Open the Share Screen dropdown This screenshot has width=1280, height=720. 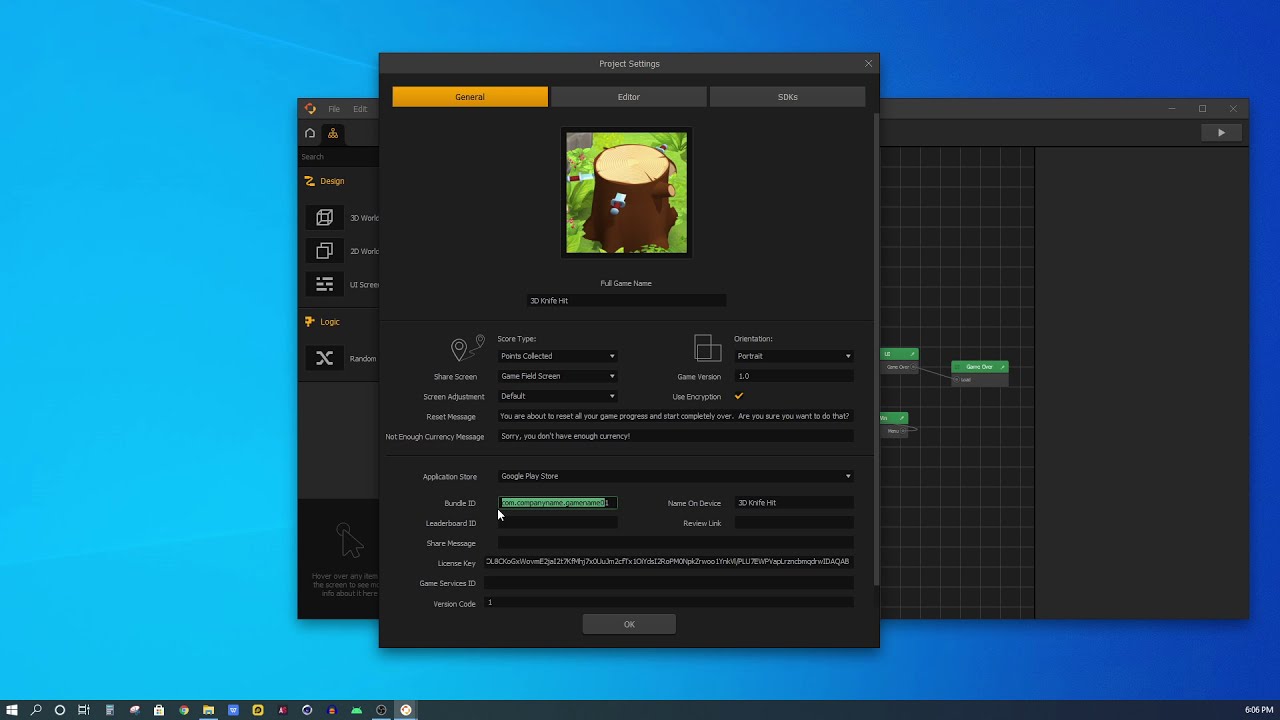click(x=558, y=376)
